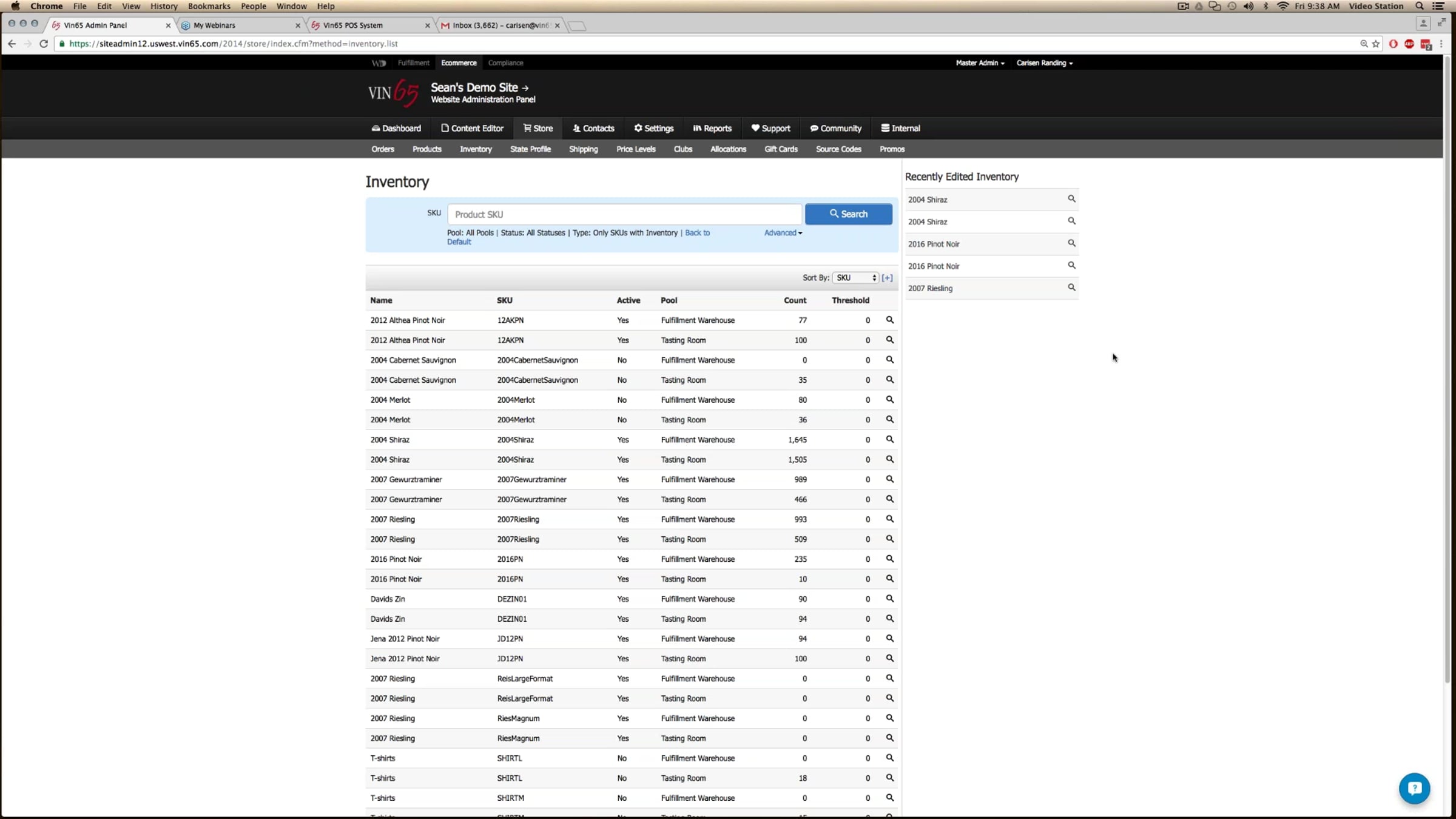Click the Back to Default link

pyautogui.click(x=697, y=233)
